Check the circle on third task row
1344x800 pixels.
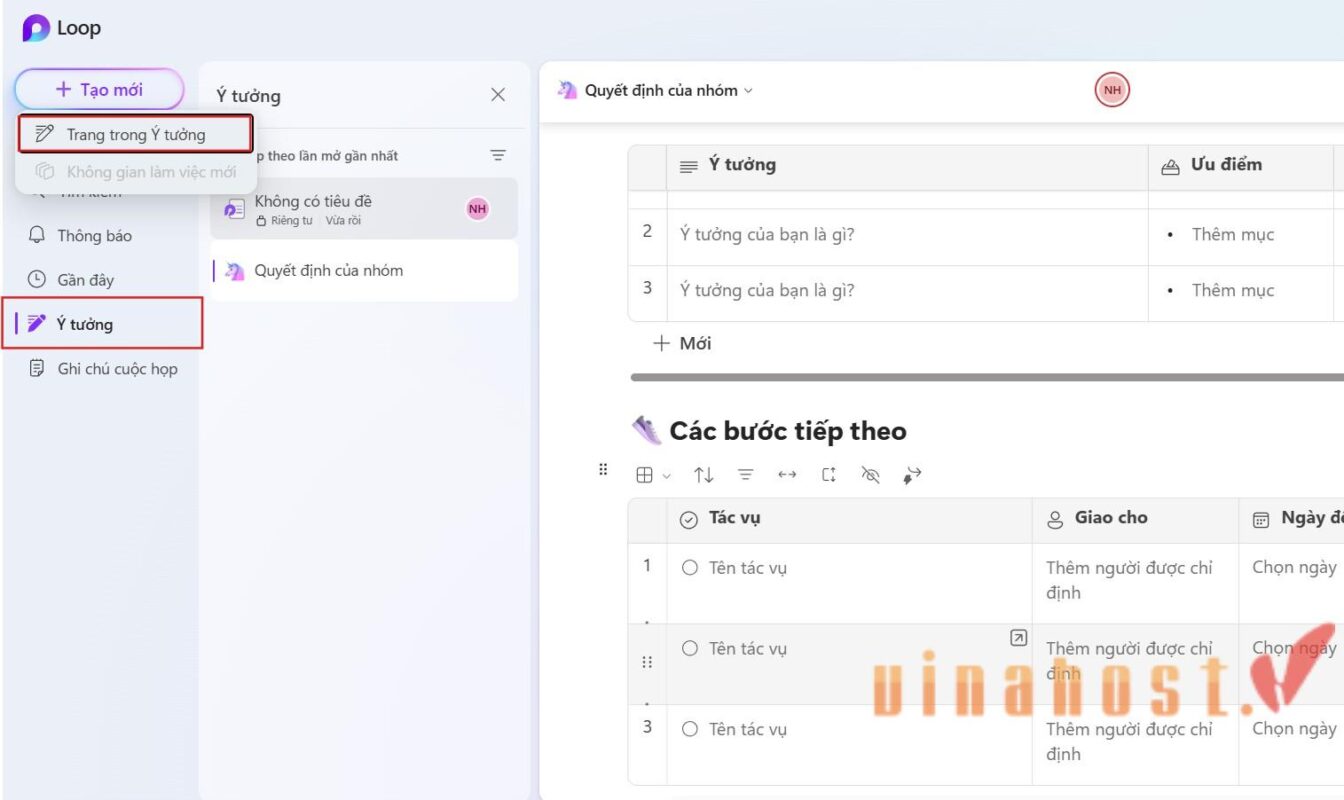(689, 729)
